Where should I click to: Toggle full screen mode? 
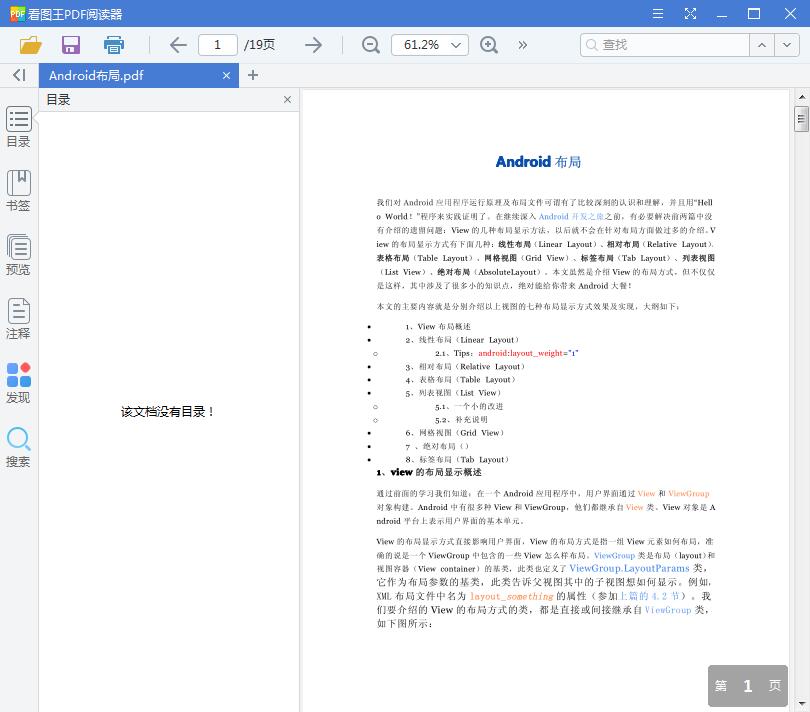pyautogui.click(x=690, y=14)
